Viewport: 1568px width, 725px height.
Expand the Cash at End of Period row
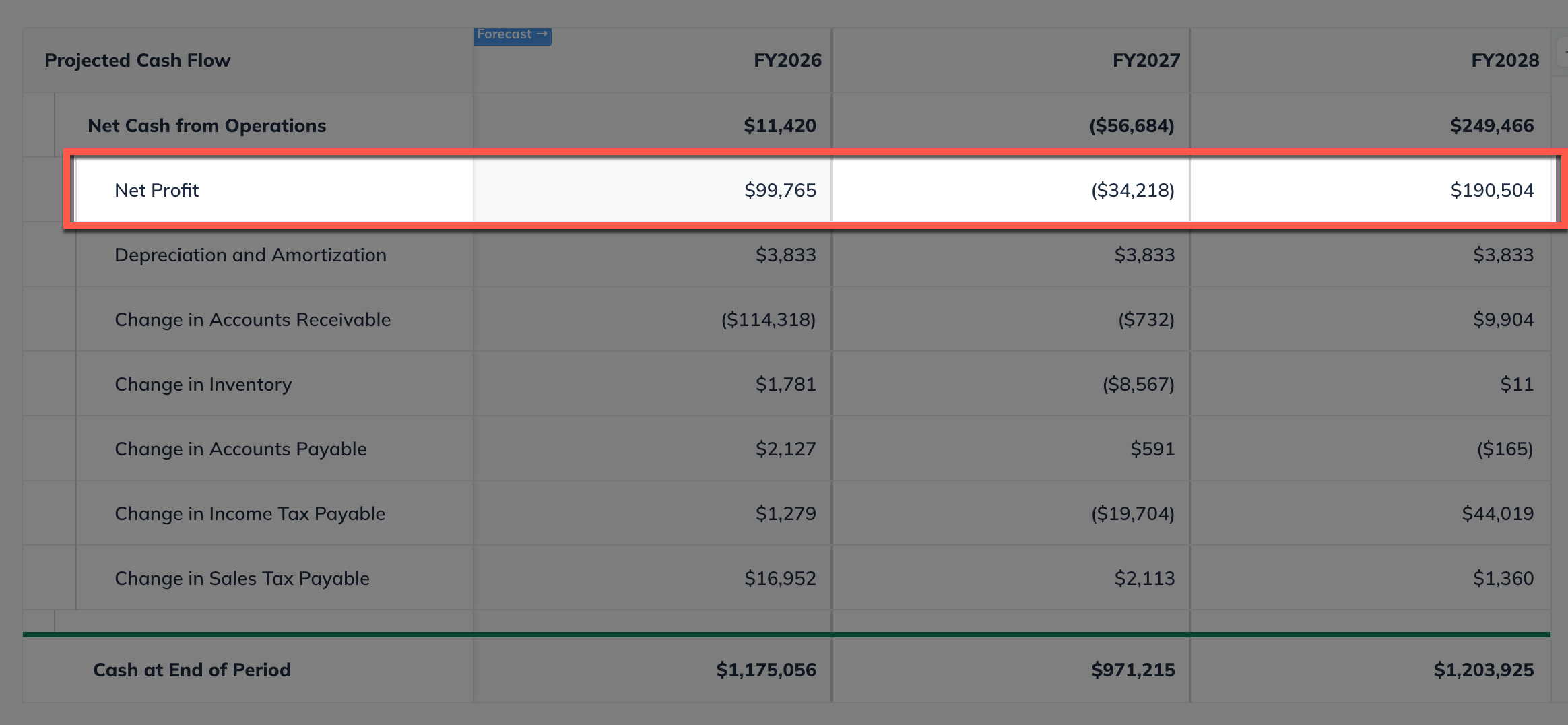[193, 670]
